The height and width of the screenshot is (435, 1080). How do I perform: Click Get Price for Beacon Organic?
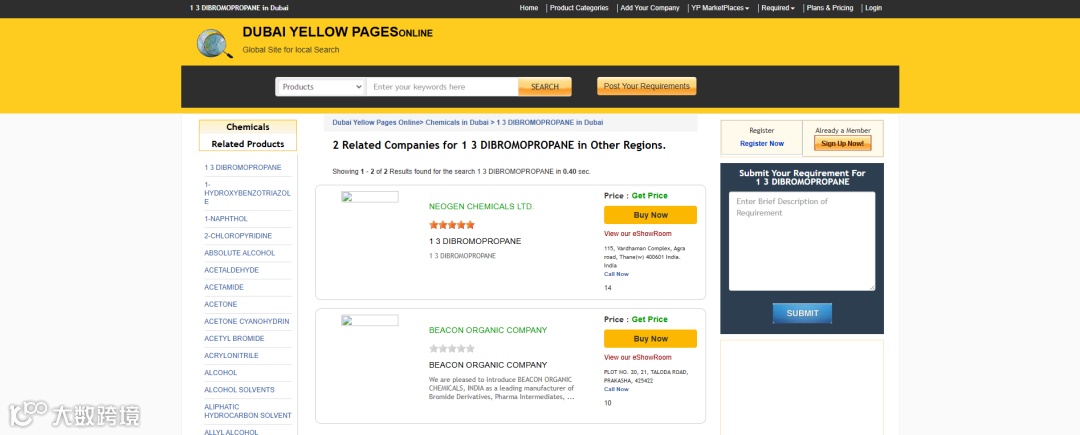click(x=650, y=319)
